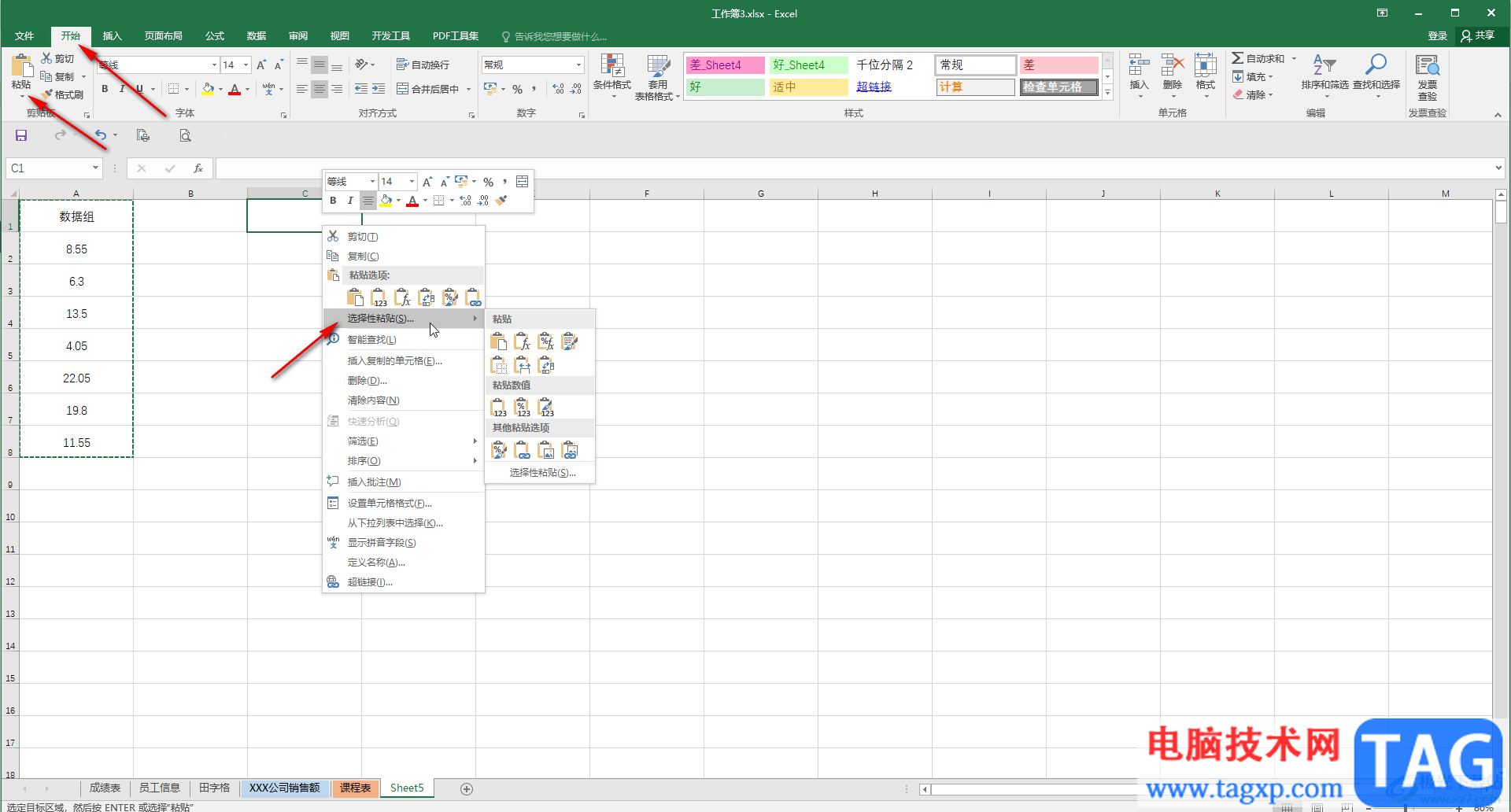Expand the ribbon font size dropdown
1511x812 pixels.
(246, 65)
